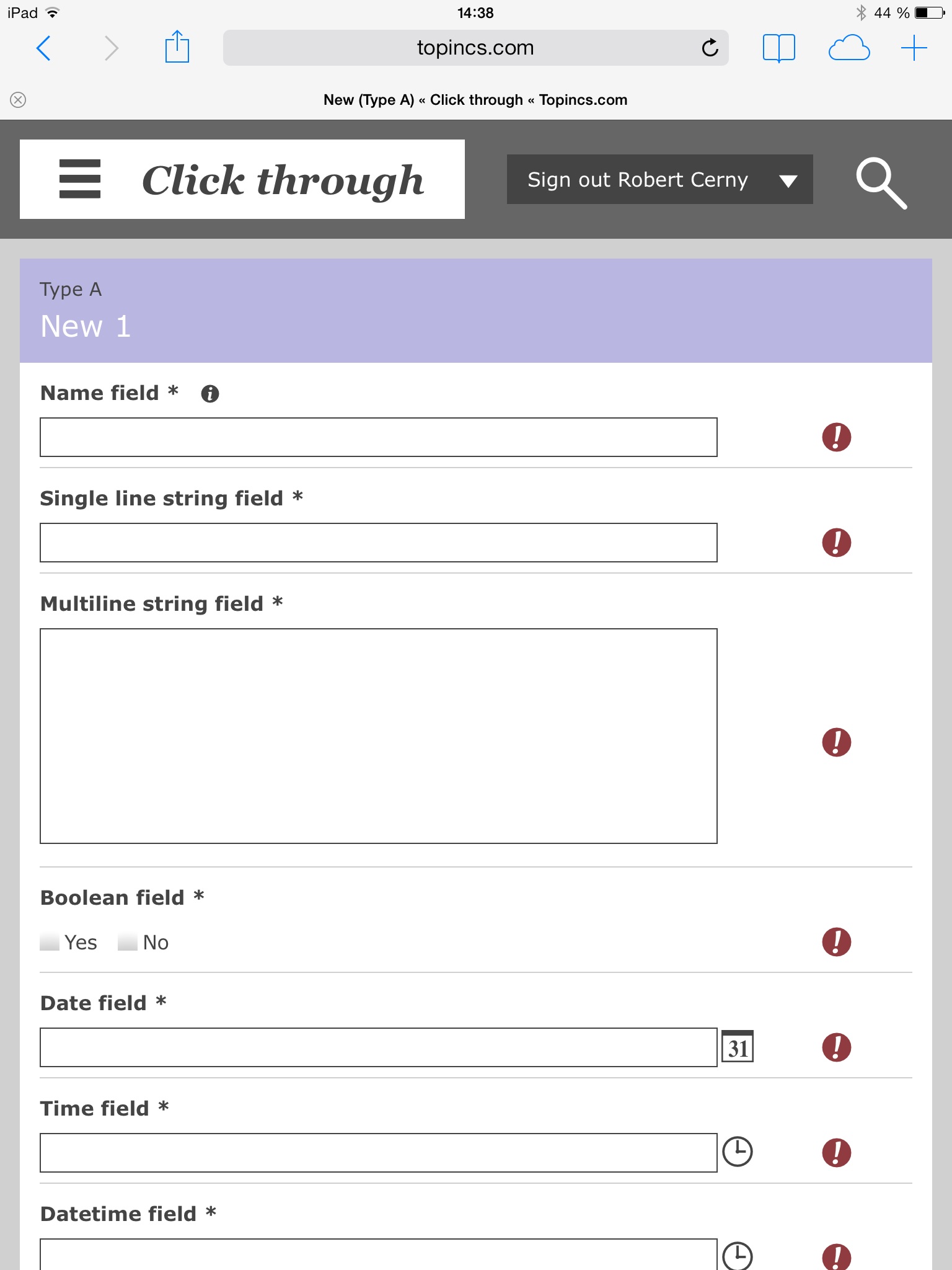Screen dimensions: 952x1270
Task: Open the Time field clock picker
Action: [x=738, y=1152]
